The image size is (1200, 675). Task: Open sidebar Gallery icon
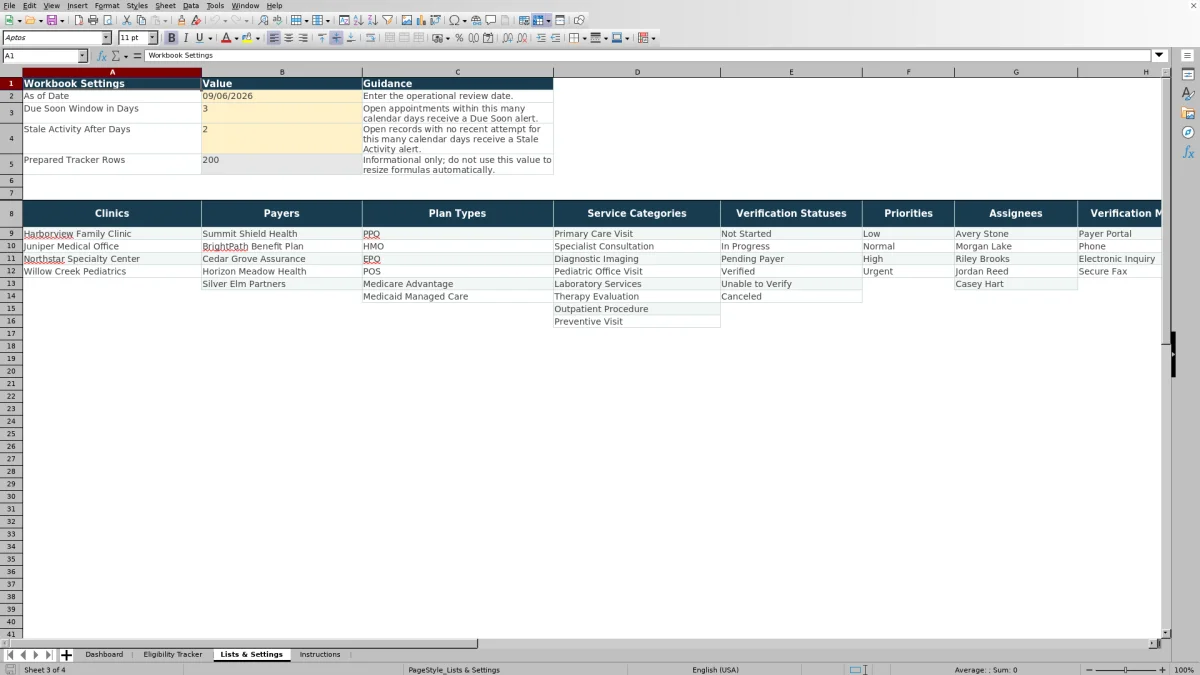(1188, 113)
